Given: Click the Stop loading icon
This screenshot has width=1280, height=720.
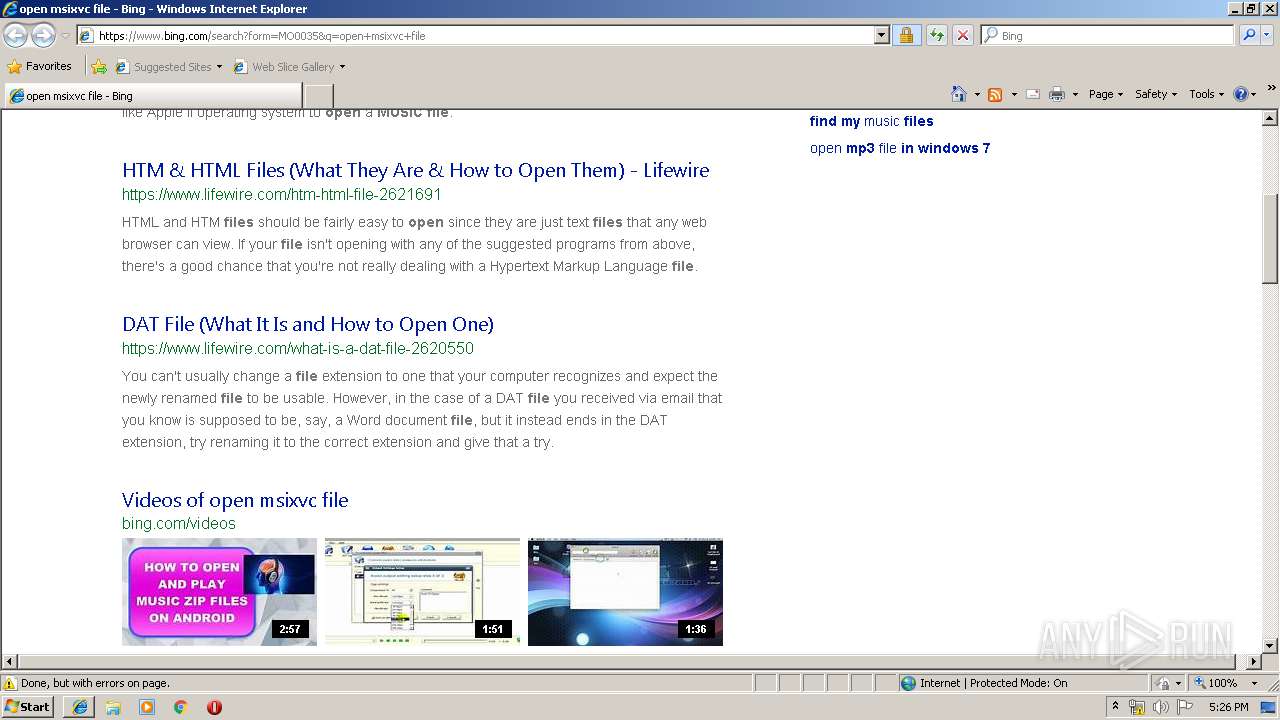Looking at the screenshot, I should coord(962,35).
